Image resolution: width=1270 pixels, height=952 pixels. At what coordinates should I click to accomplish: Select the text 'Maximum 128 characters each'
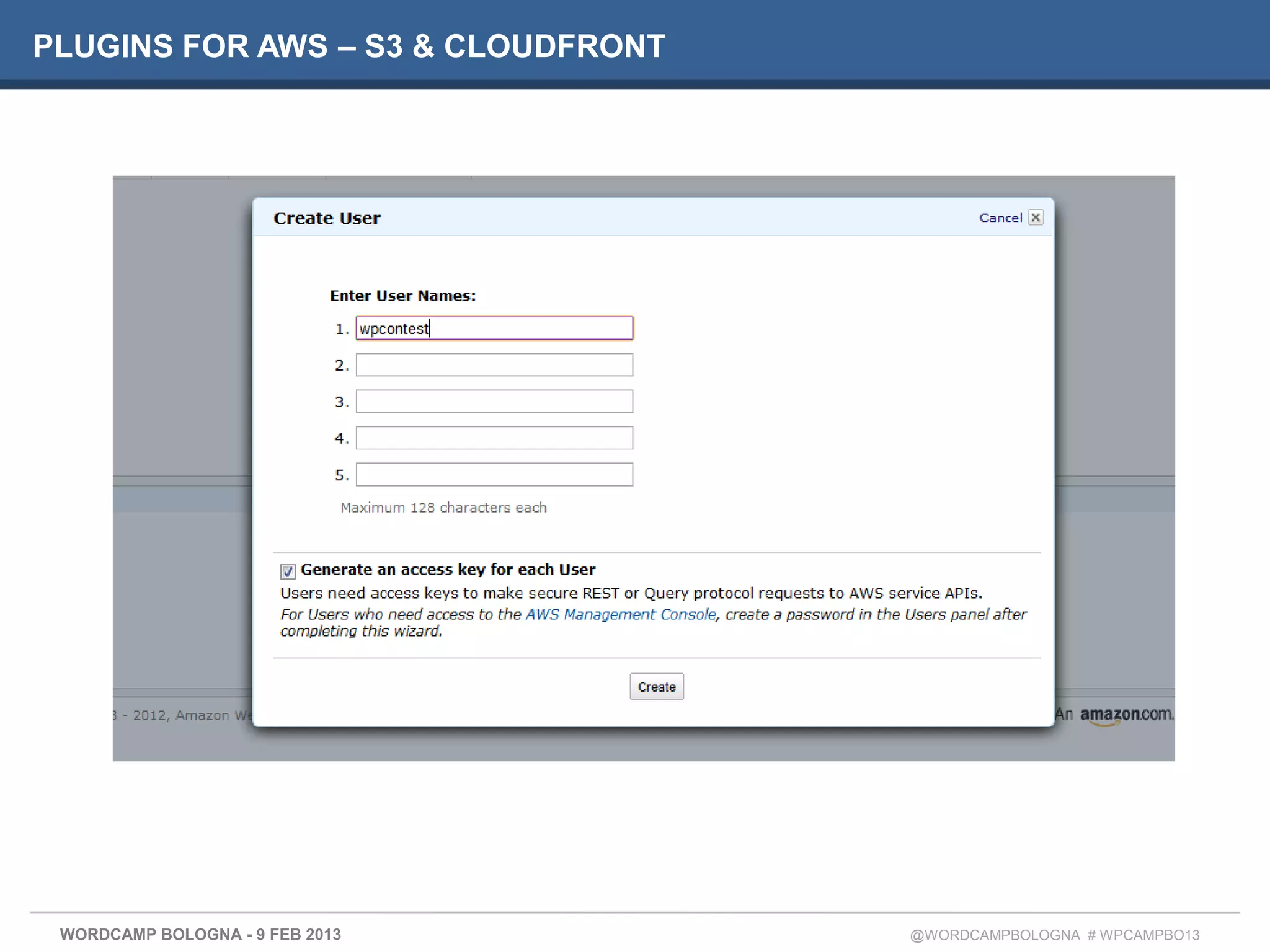click(x=443, y=508)
